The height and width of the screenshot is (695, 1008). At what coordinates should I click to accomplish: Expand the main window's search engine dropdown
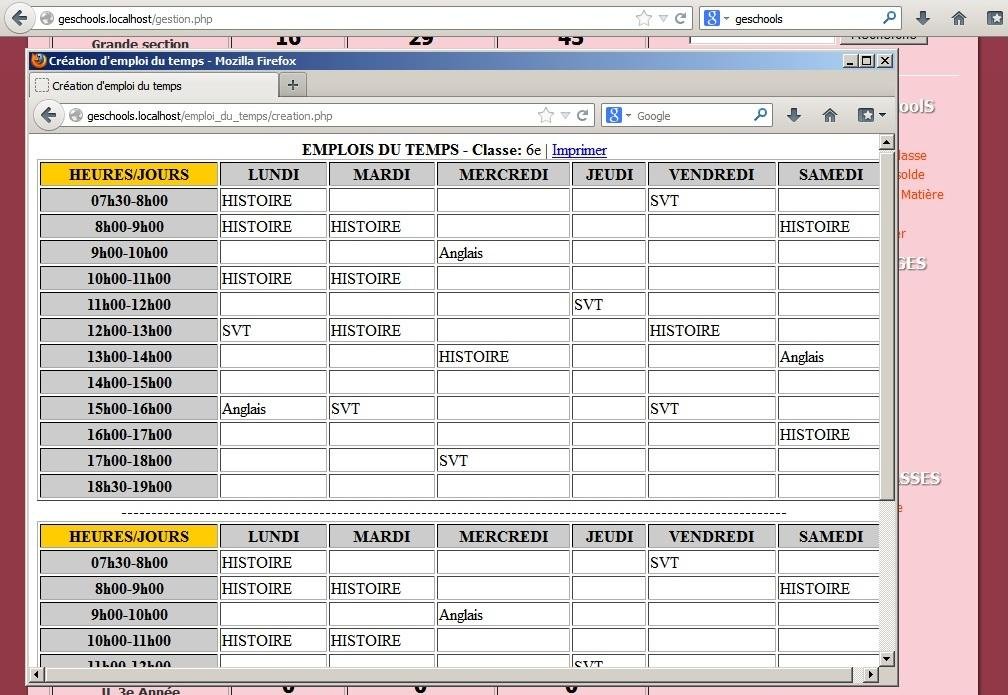tap(726, 19)
